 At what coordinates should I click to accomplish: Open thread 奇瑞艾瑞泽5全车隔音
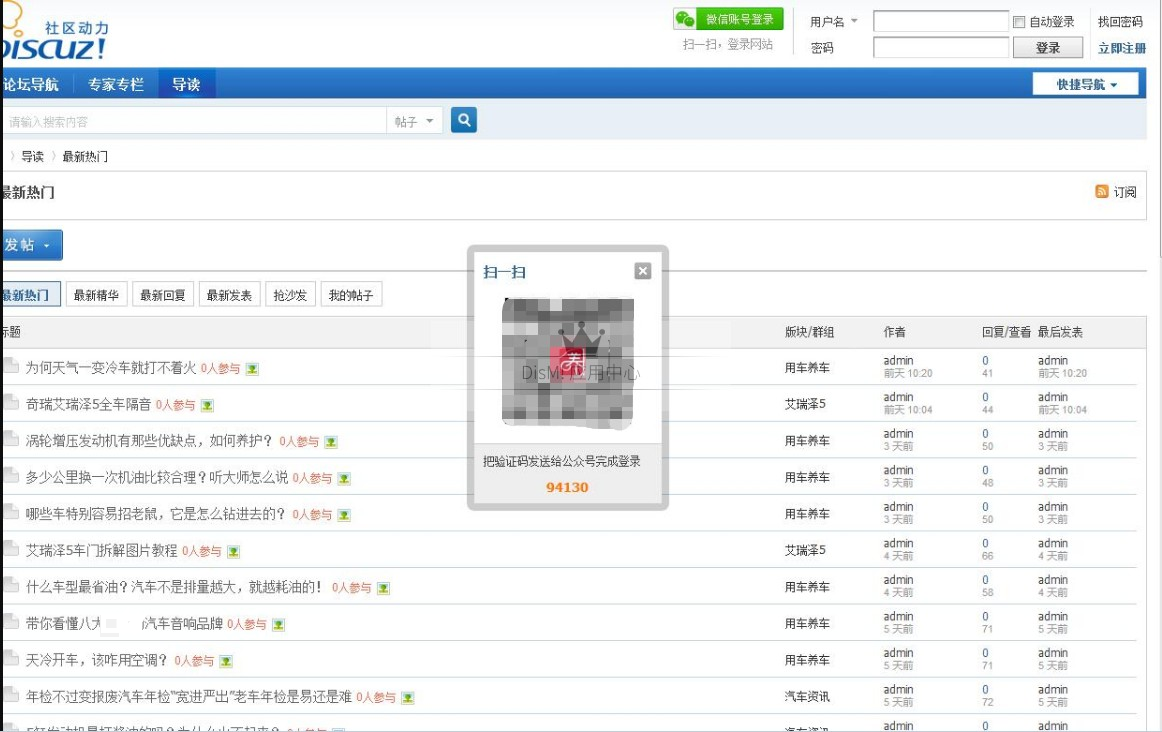point(88,405)
